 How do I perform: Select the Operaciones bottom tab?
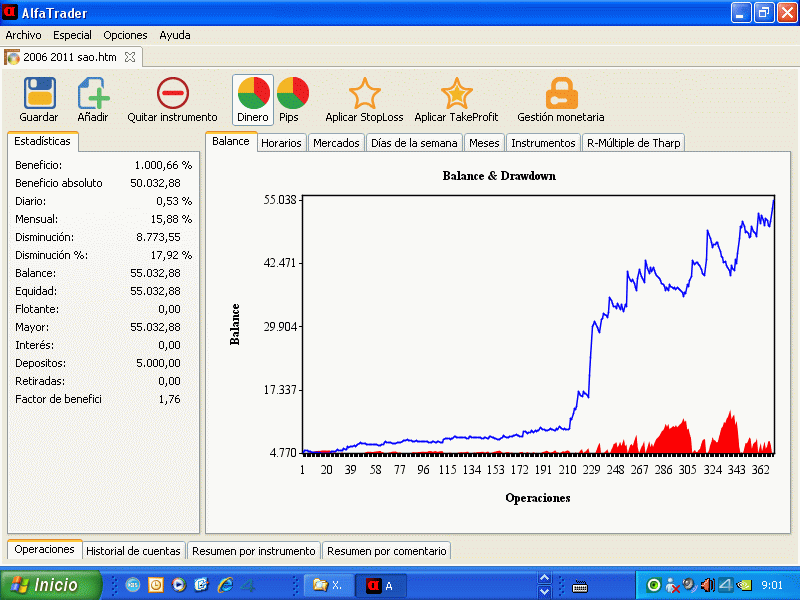point(44,549)
